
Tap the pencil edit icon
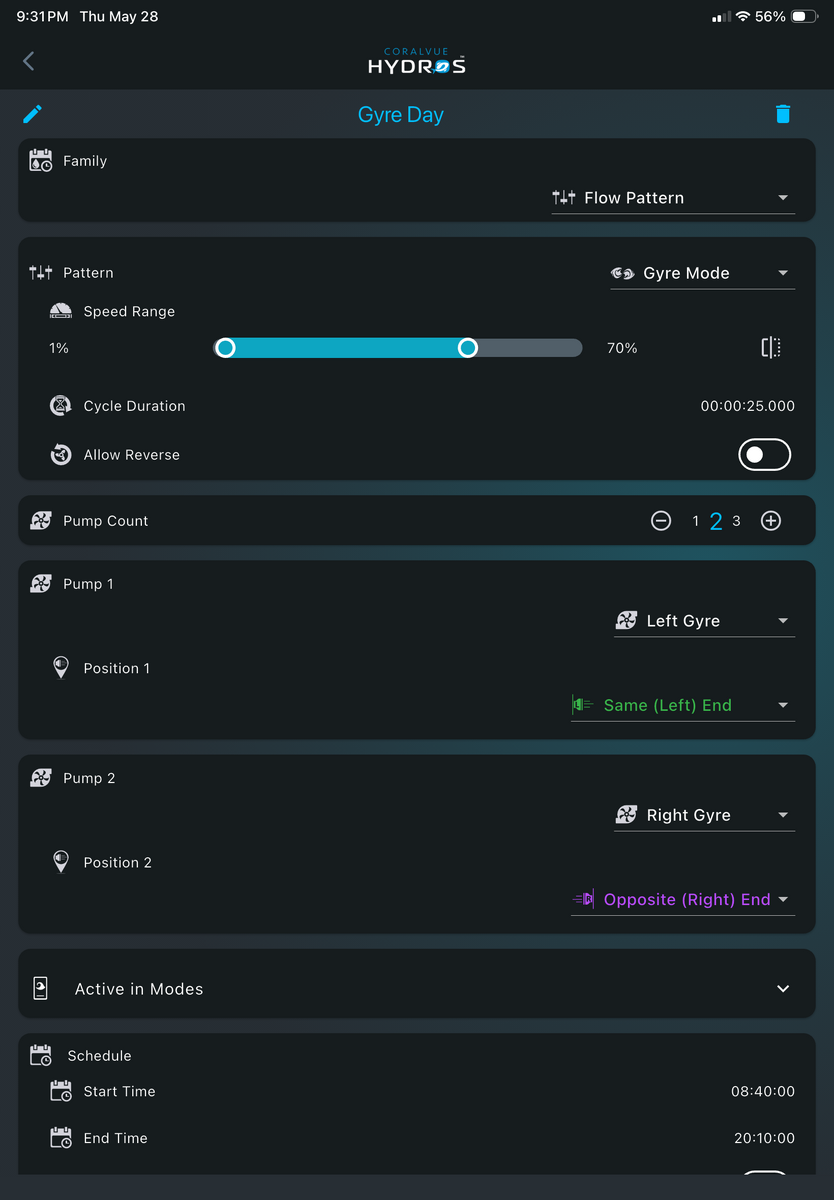(x=32, y=114)
